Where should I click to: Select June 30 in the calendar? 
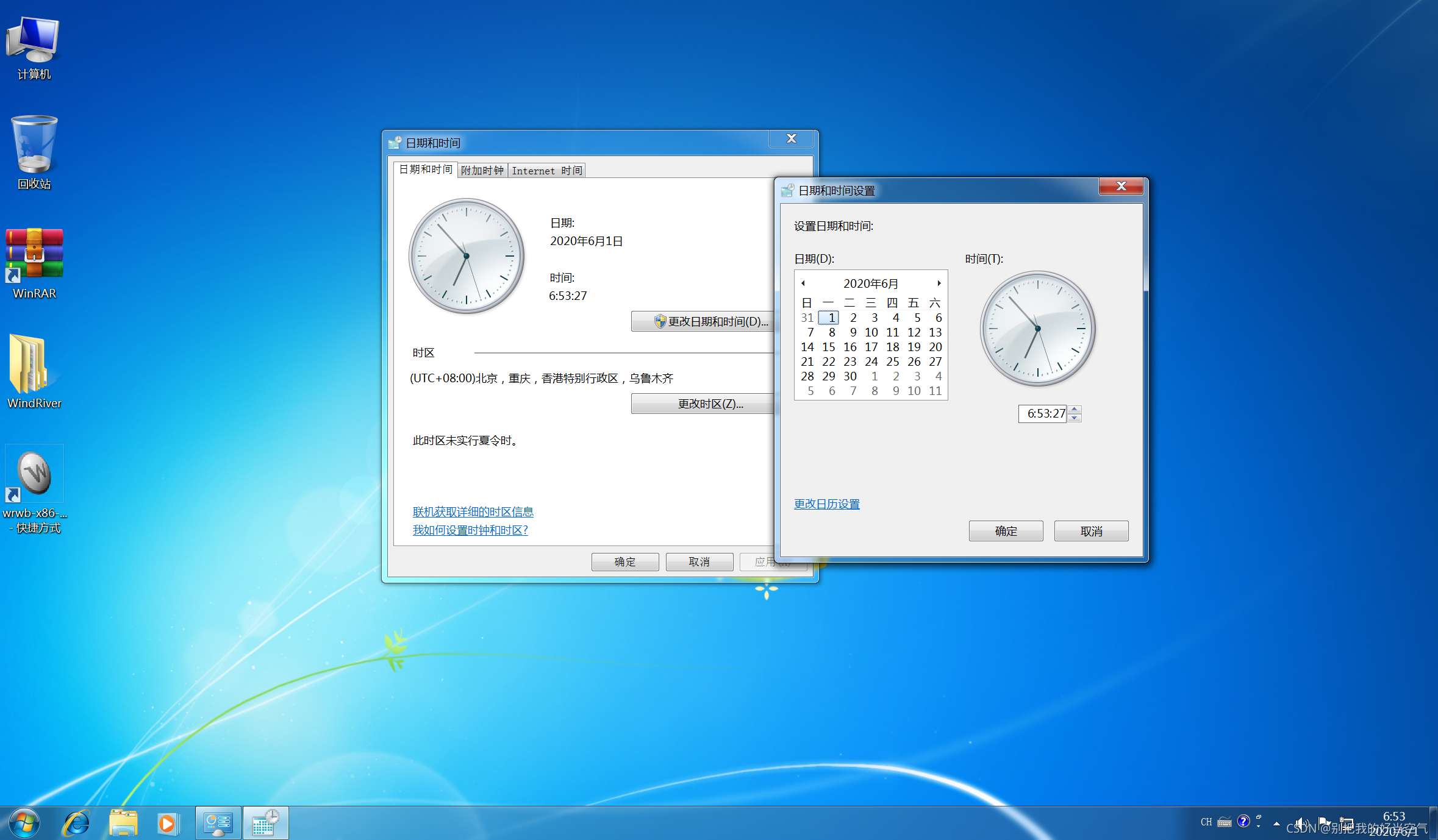pos(850,376)
